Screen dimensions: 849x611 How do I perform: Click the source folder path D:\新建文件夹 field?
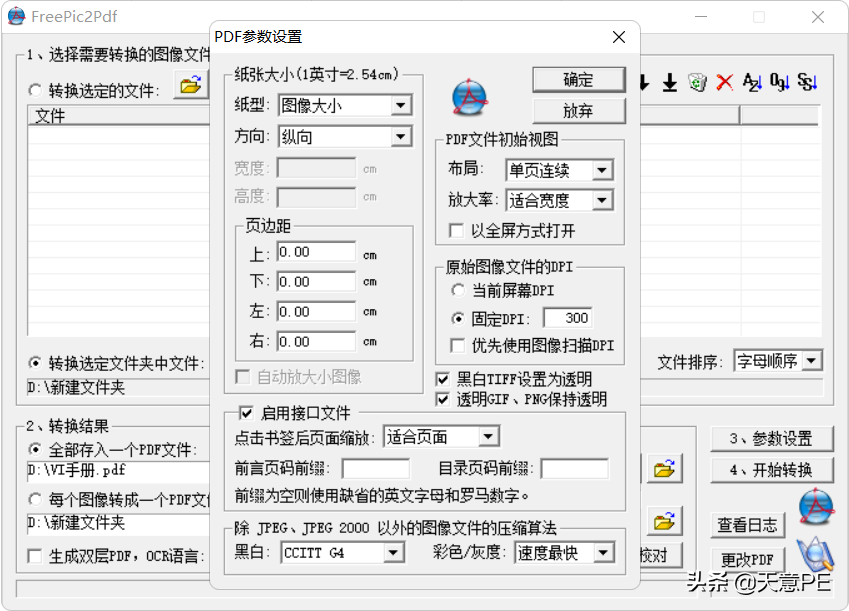coord(119,387)
